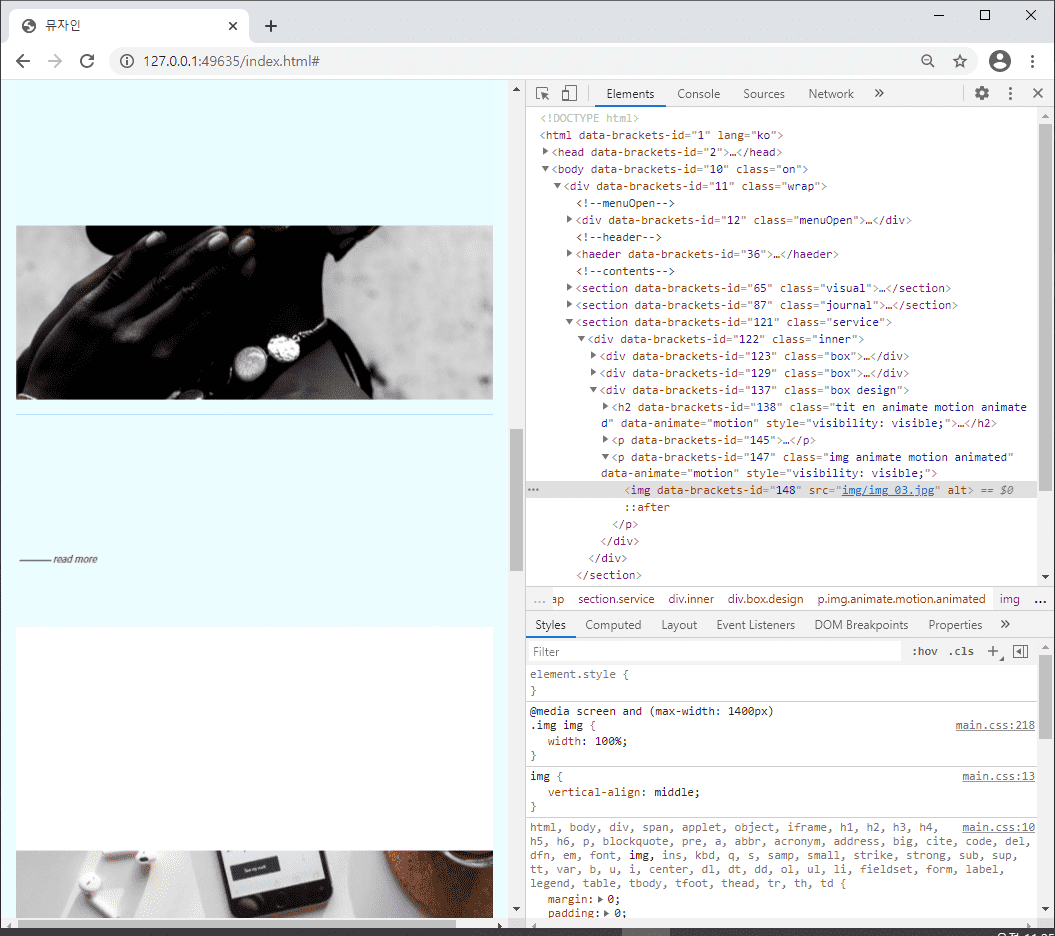This screenshot has width=1055, height=936.
Task: Collapse the div.inner node
Action: click(x=581, y=338)
